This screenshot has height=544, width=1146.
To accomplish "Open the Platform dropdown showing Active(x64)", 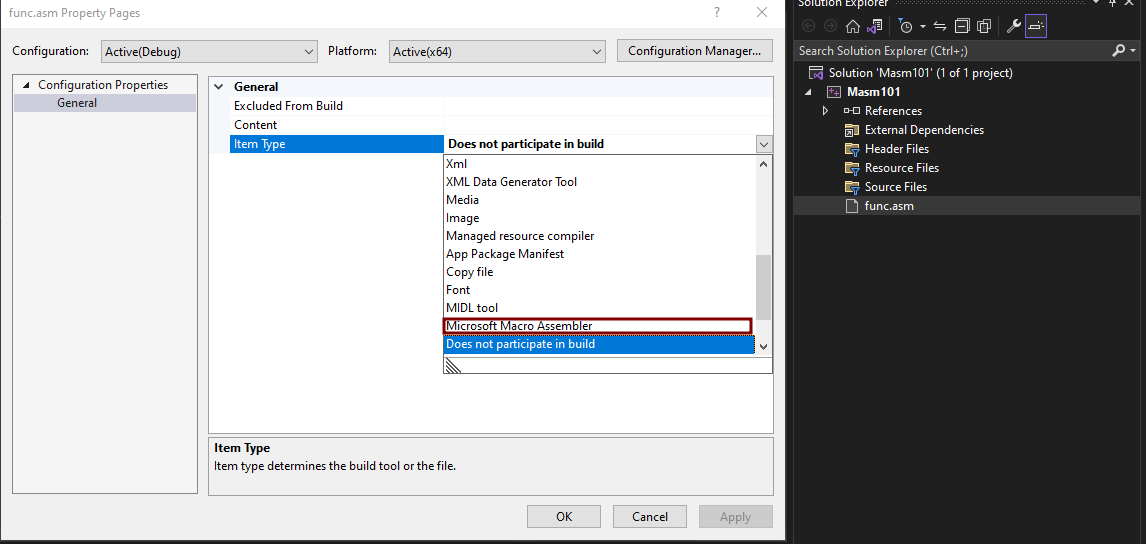I will [x=498, y=51].
